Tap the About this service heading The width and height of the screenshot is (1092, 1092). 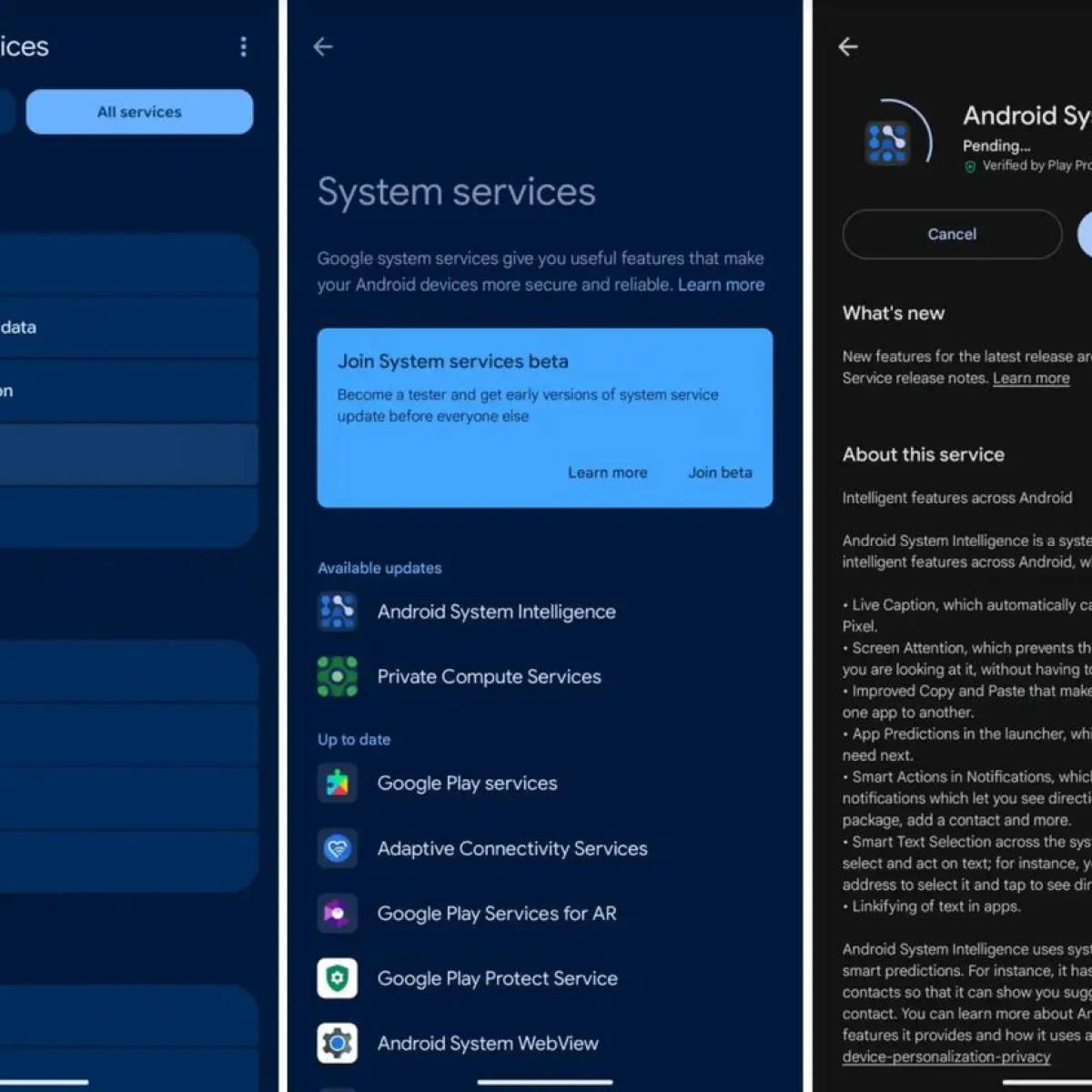coord(924,455)
